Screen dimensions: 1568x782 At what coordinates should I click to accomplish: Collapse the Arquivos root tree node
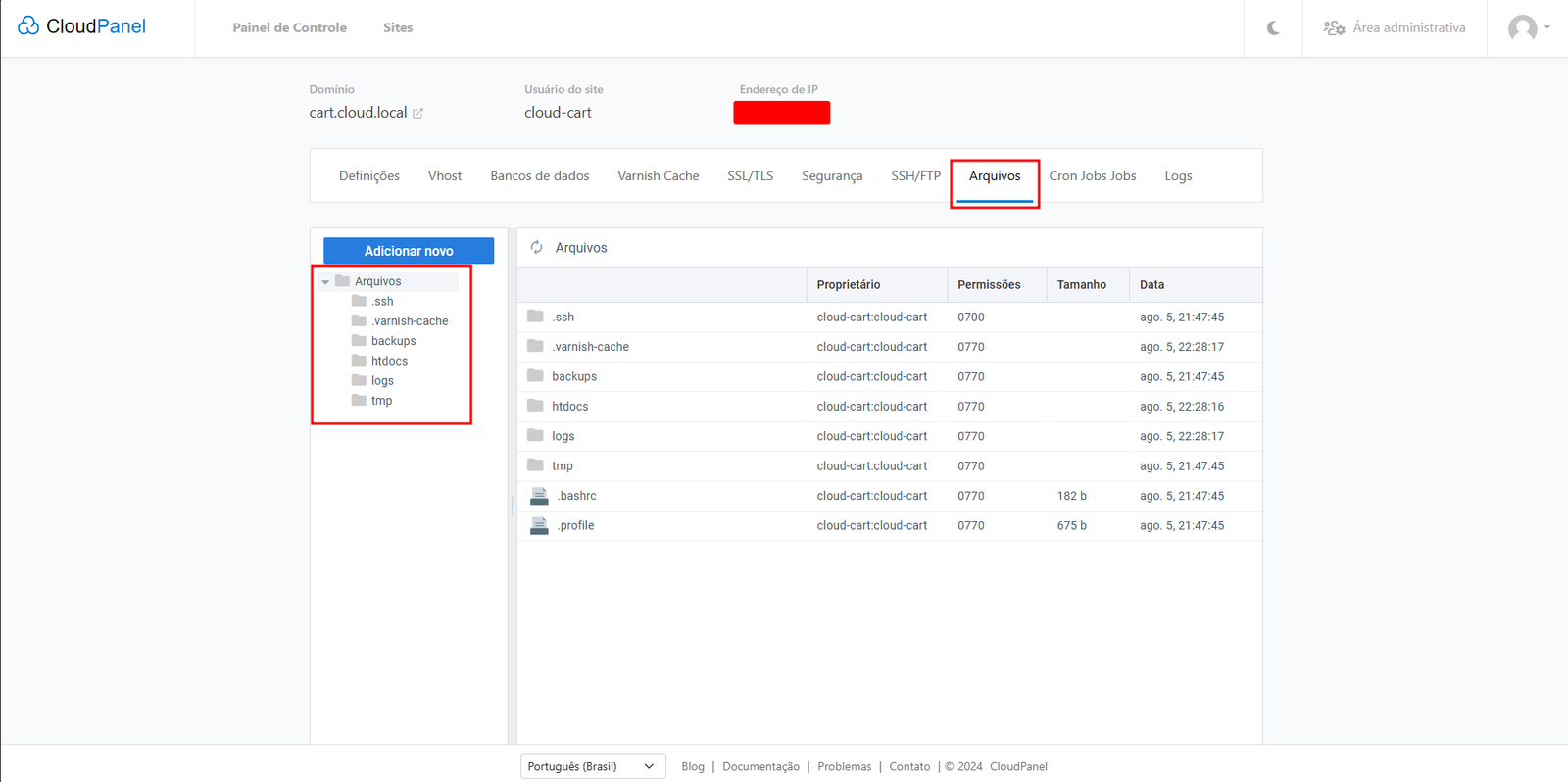pyautogui.click(x=325, y=282)
